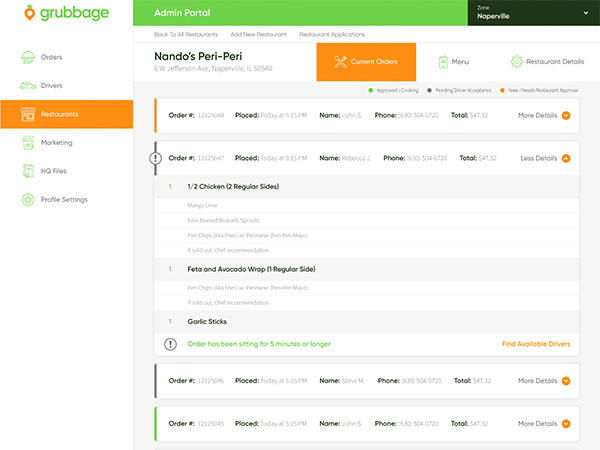Click More Details for John S. order 12125048
The image size is (600, 450).
(x=537, y=115)
